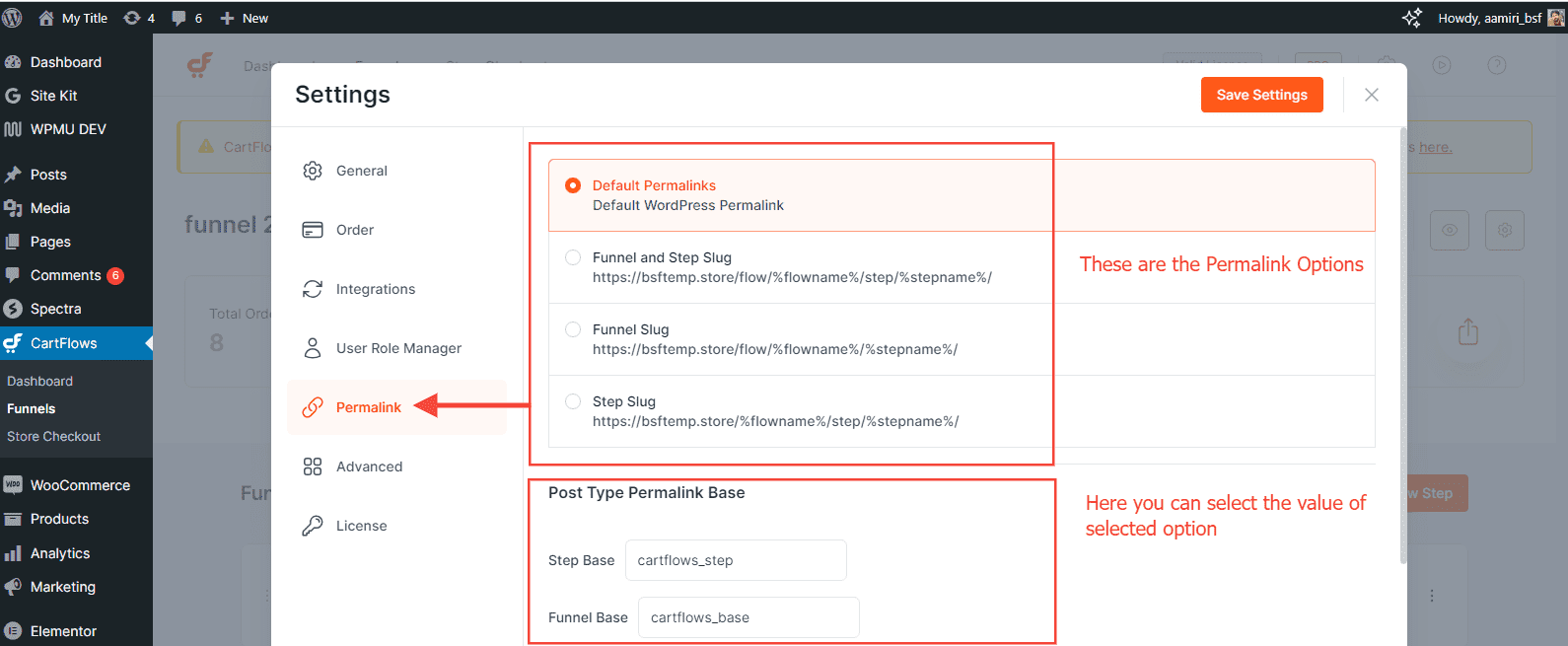Click the WordPress logo icon
This screenshot has height=646, width=1568.
[x=13, y=18]
